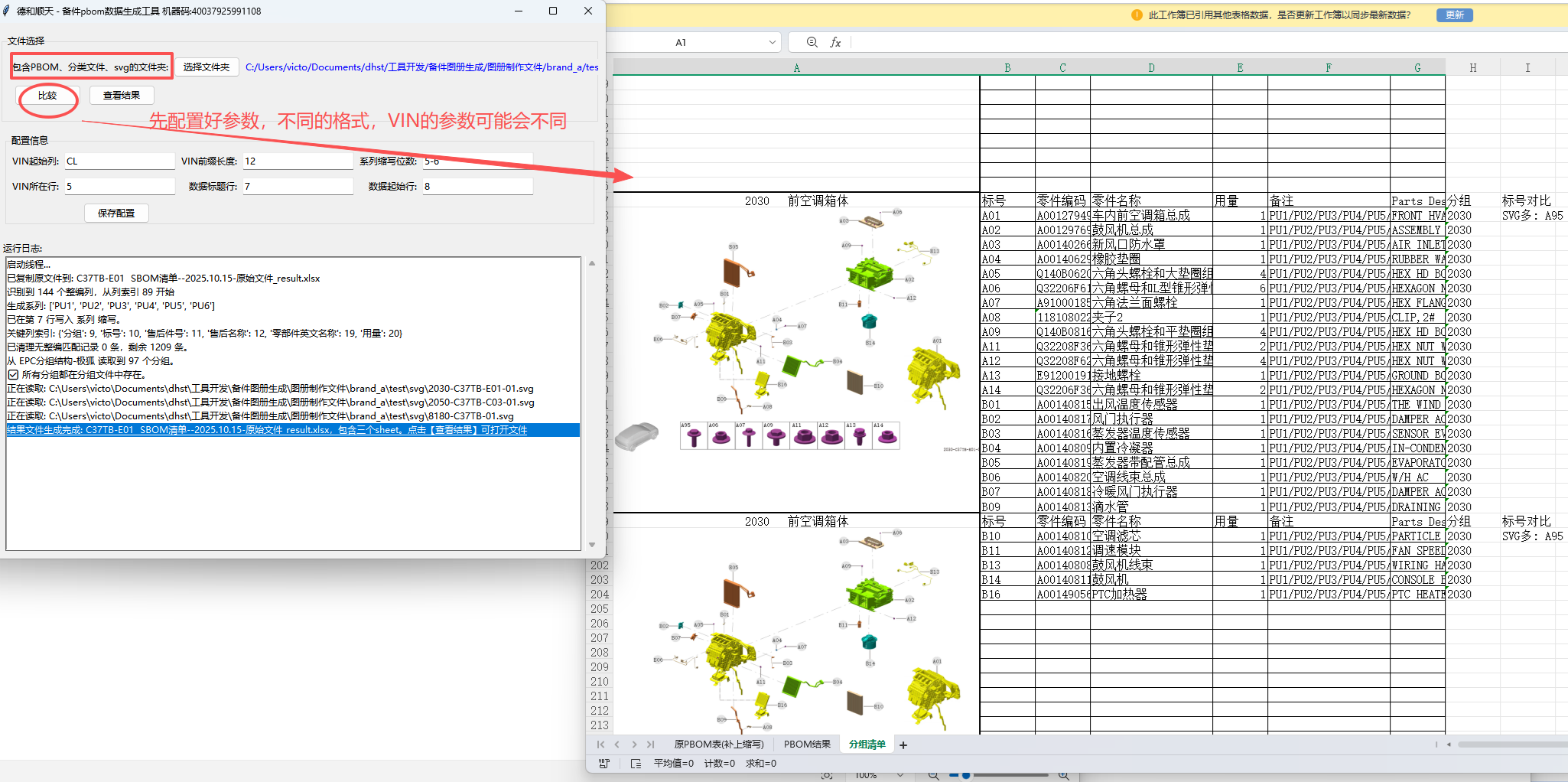Image resolution: width=1568 pixels, height=782 pixels.
Task: Toggle the 所有分组都在分组文件中存在 checkbox in log
Action: point(13,375)
